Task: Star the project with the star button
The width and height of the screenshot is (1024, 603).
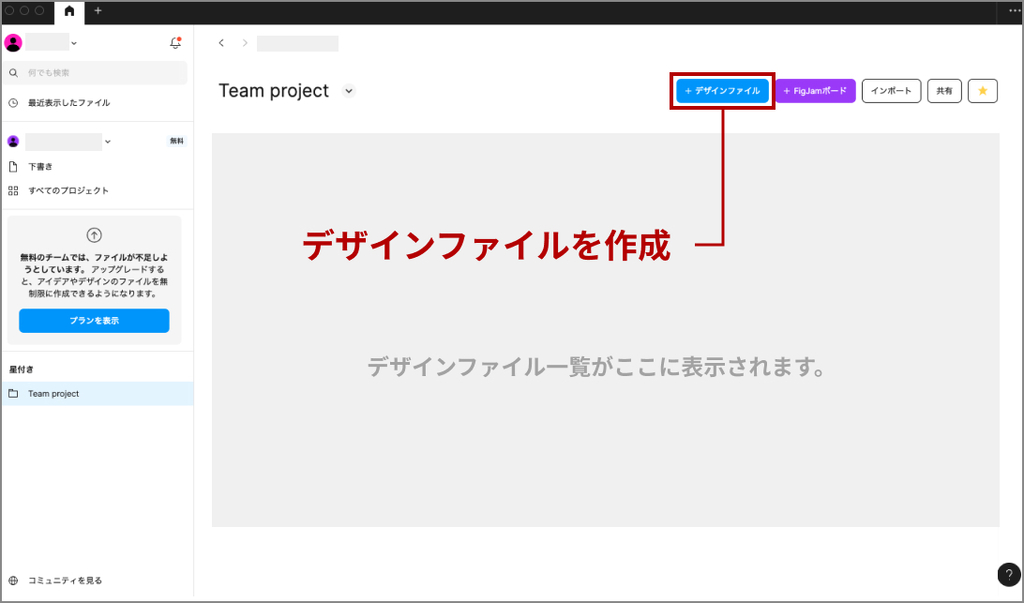Action: (982, 91)
